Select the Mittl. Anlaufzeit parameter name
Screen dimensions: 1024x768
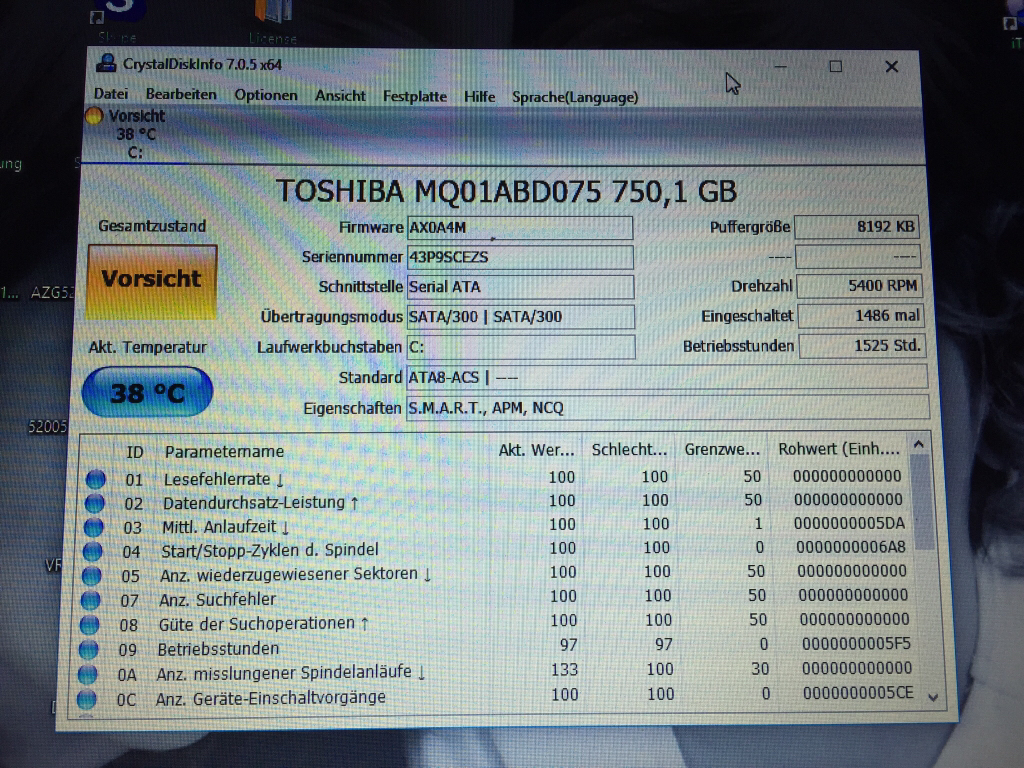[x=225, y=526]
